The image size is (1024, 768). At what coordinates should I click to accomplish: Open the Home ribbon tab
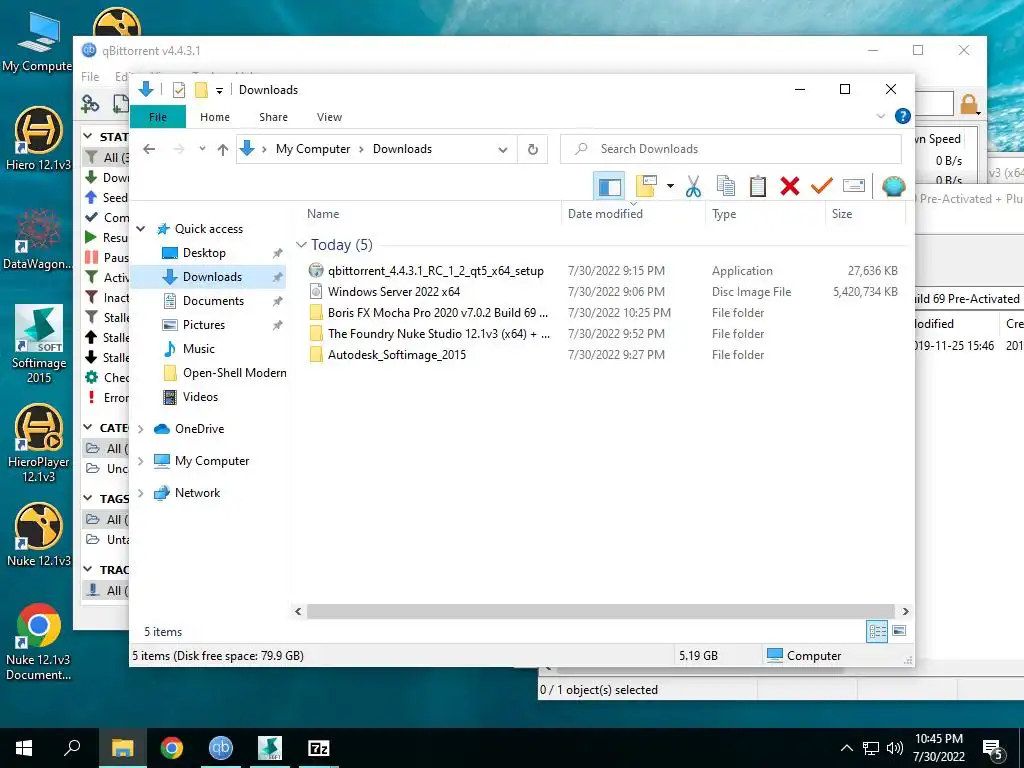coord(215,117)
